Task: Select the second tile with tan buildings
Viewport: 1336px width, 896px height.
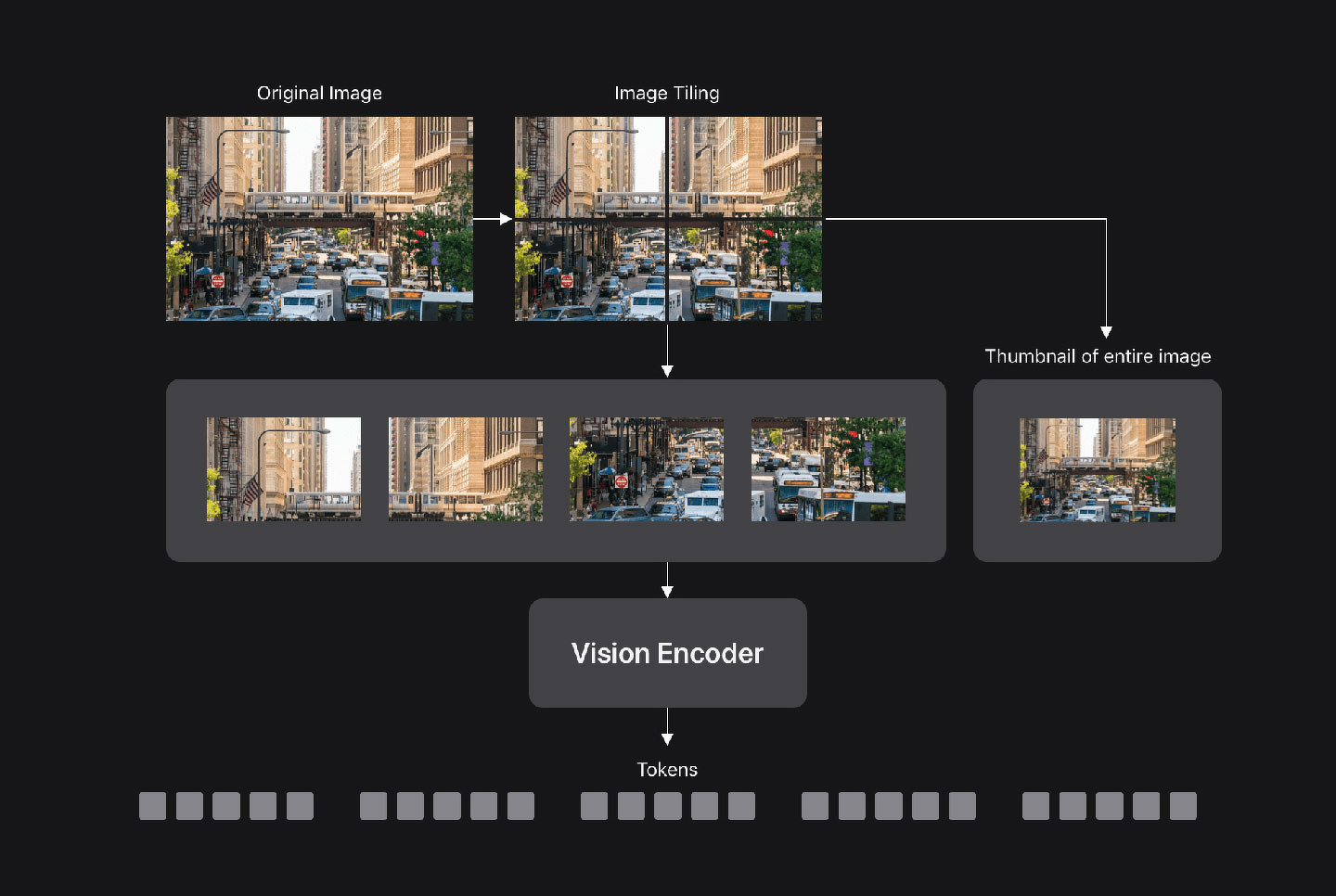Action: [x=466, y=469]
